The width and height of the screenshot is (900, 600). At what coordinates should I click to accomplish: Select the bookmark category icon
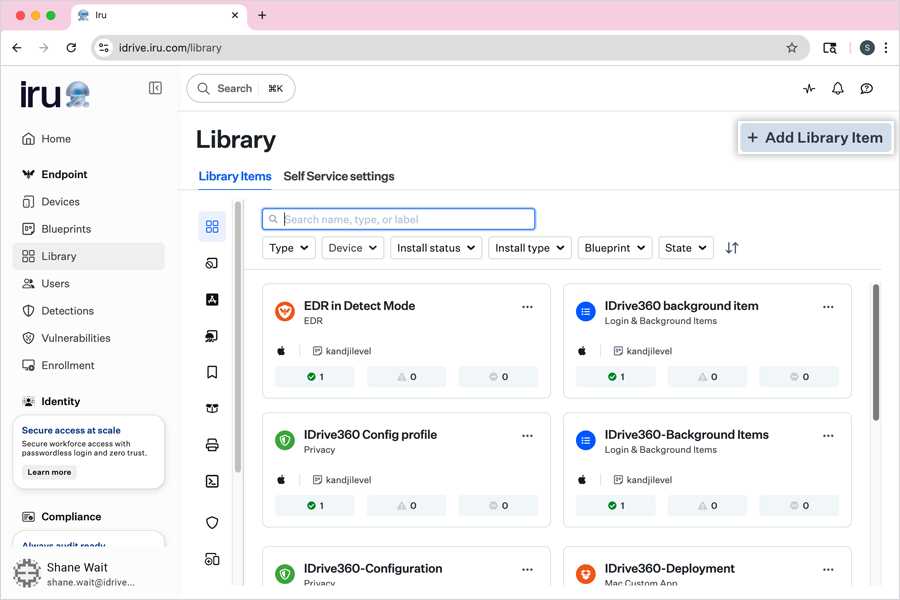coord(212,372)
